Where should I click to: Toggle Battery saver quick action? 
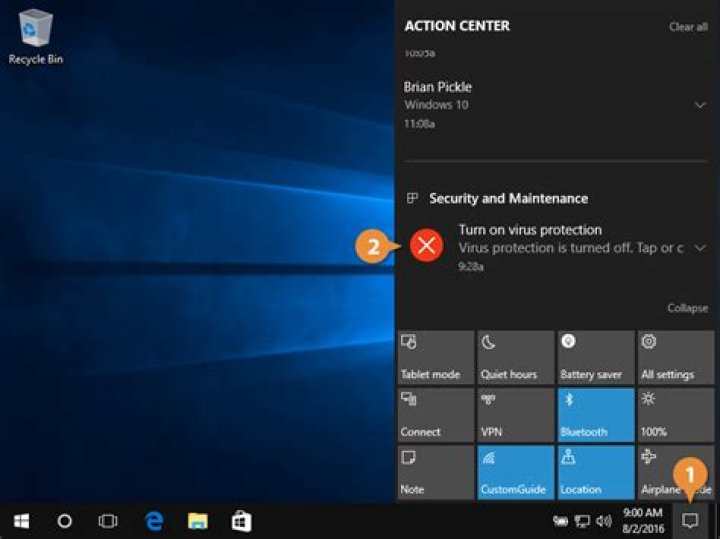(596, 357)
